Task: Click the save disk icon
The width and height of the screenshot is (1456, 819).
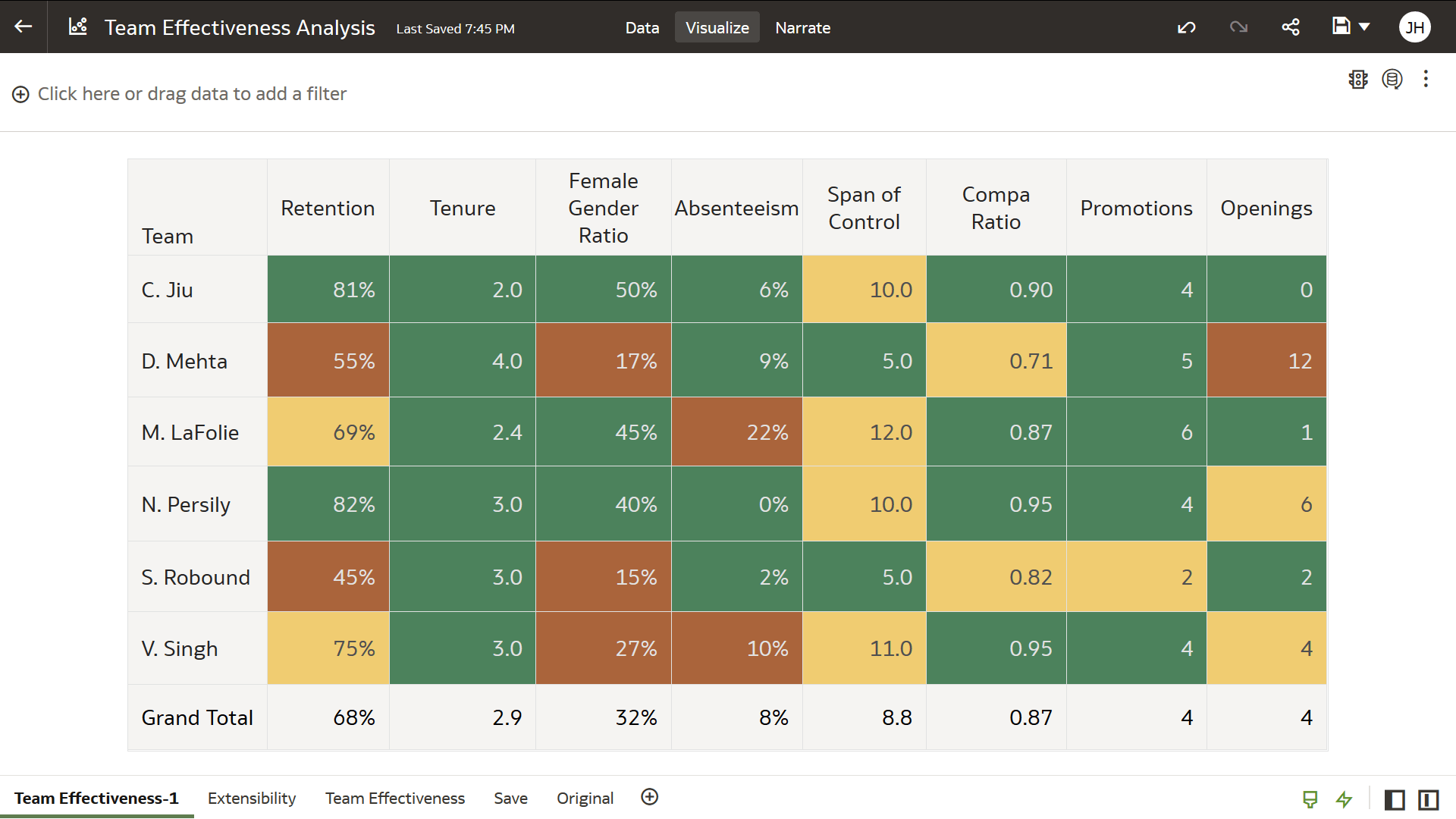Action: click(x=1341, y=27)
